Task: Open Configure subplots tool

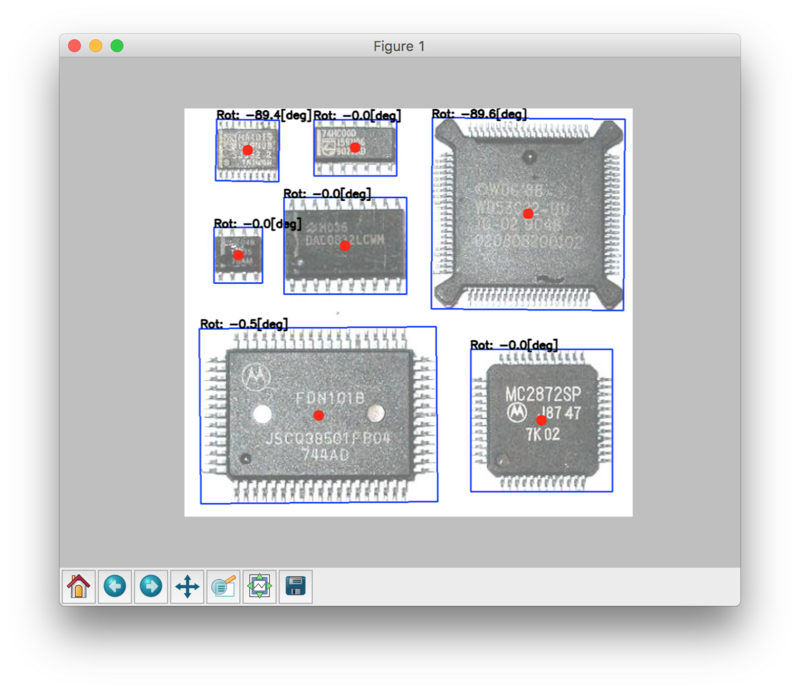Action: pos(260,586)
